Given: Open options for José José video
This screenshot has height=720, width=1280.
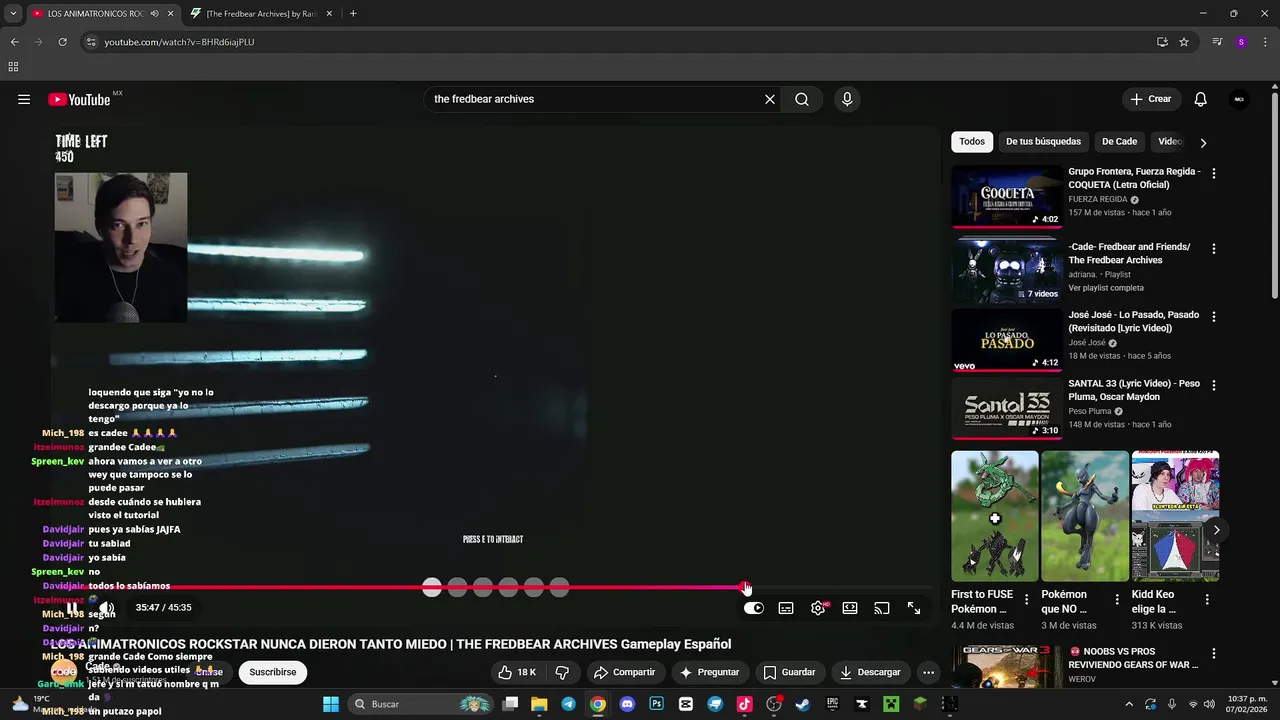Looking at the screenshot, I should pos(1214,316).
